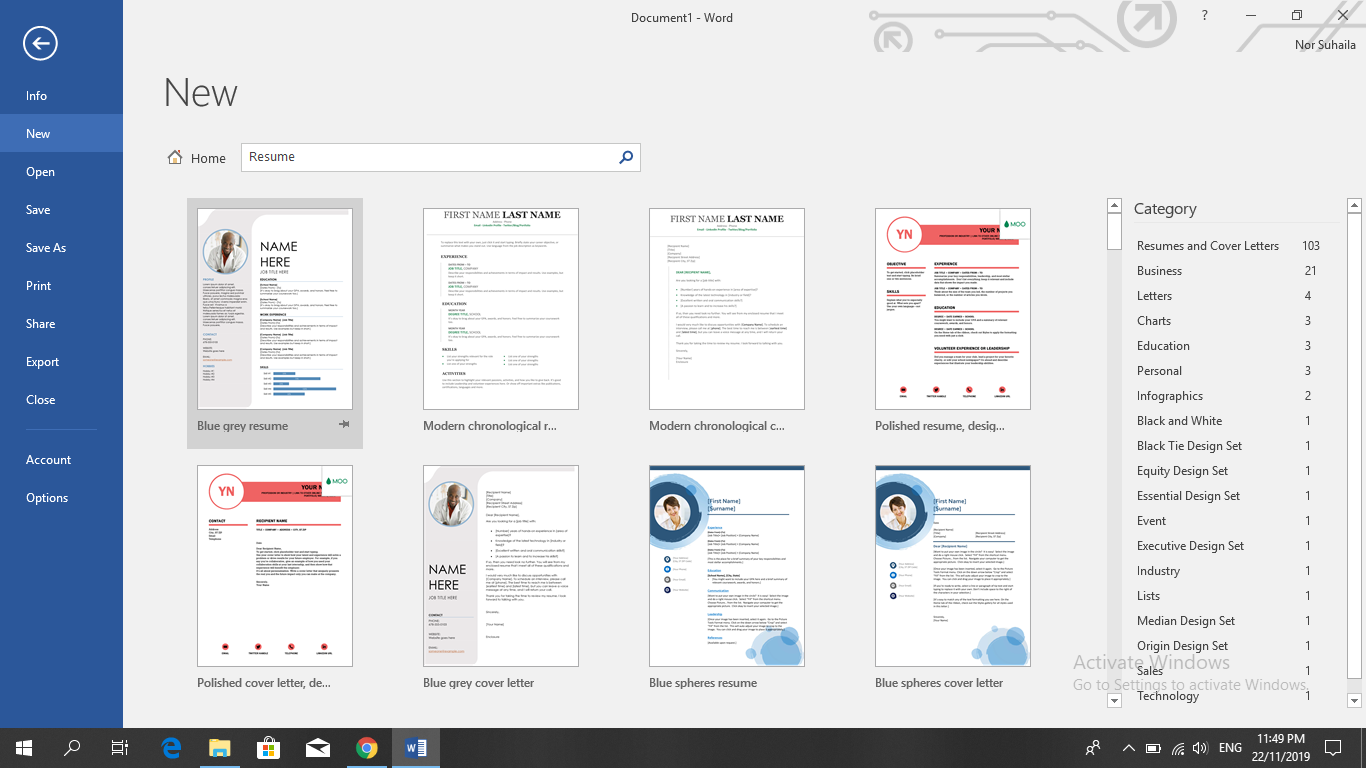Image resolution: width=1366 pixels, height=768 pixels.
Task: Show hidden system tray icons
Action: (x=1129, y=748)
